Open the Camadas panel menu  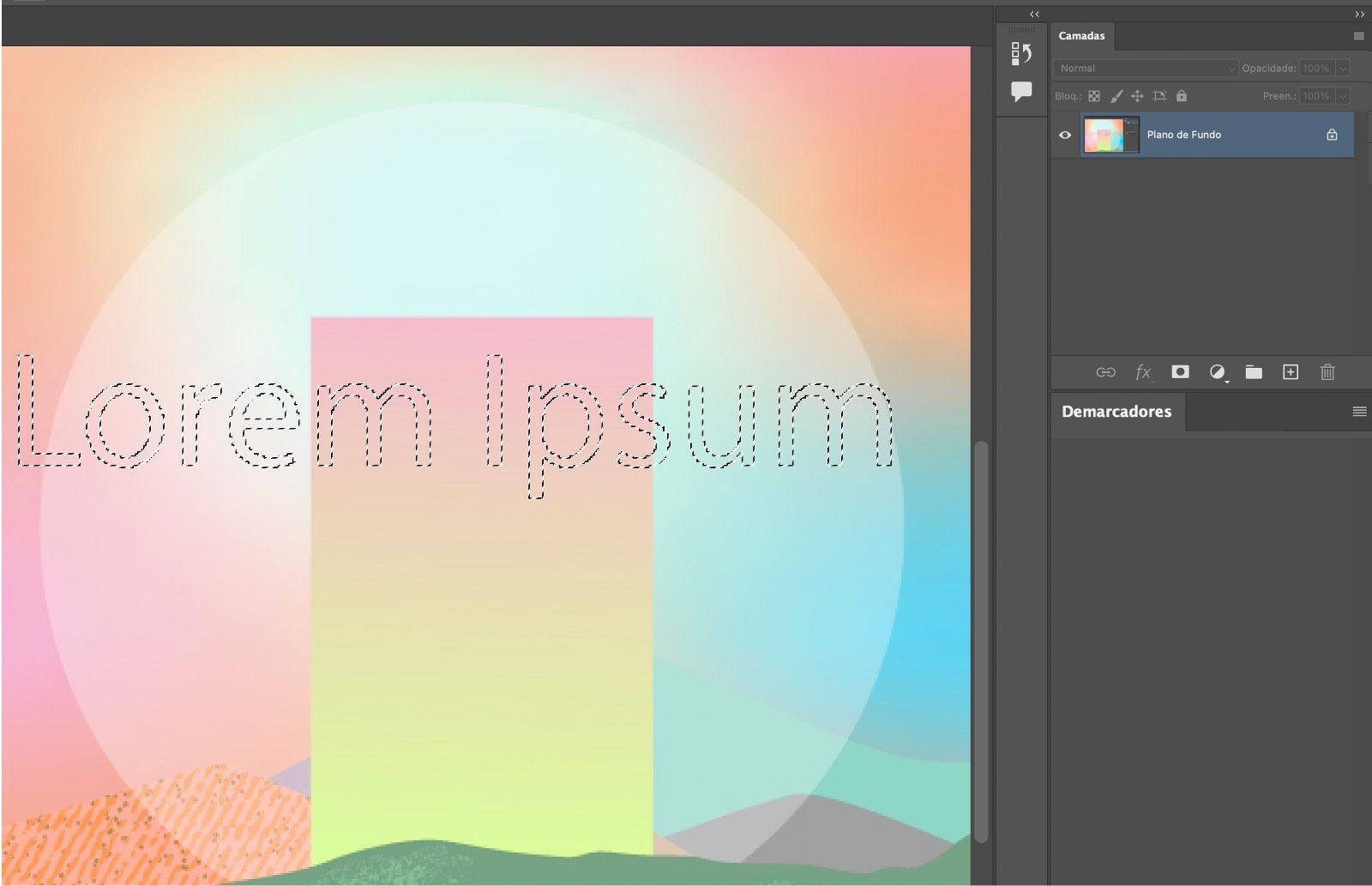1358,35
